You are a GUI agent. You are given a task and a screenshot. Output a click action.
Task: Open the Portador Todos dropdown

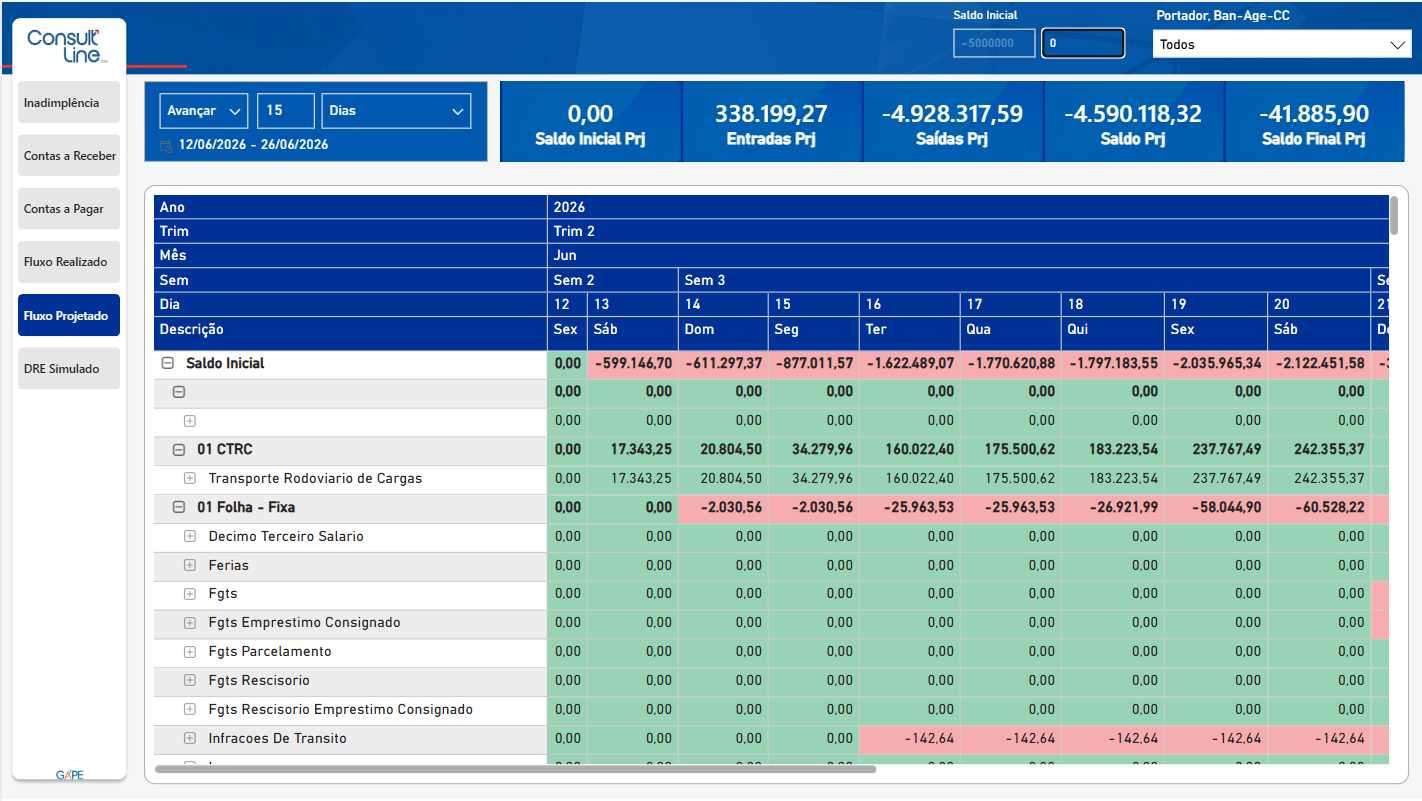(1282, 44)
